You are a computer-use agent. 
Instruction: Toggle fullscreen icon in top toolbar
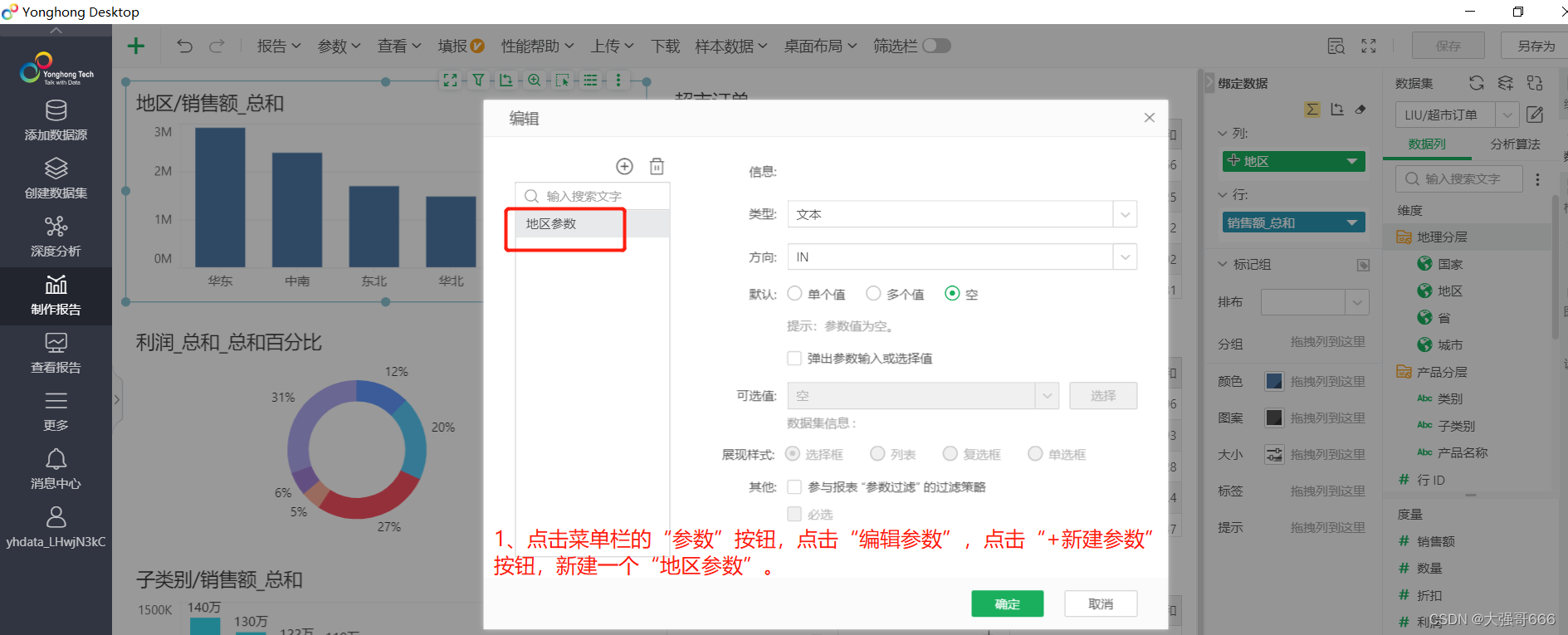click(1369, 46)
